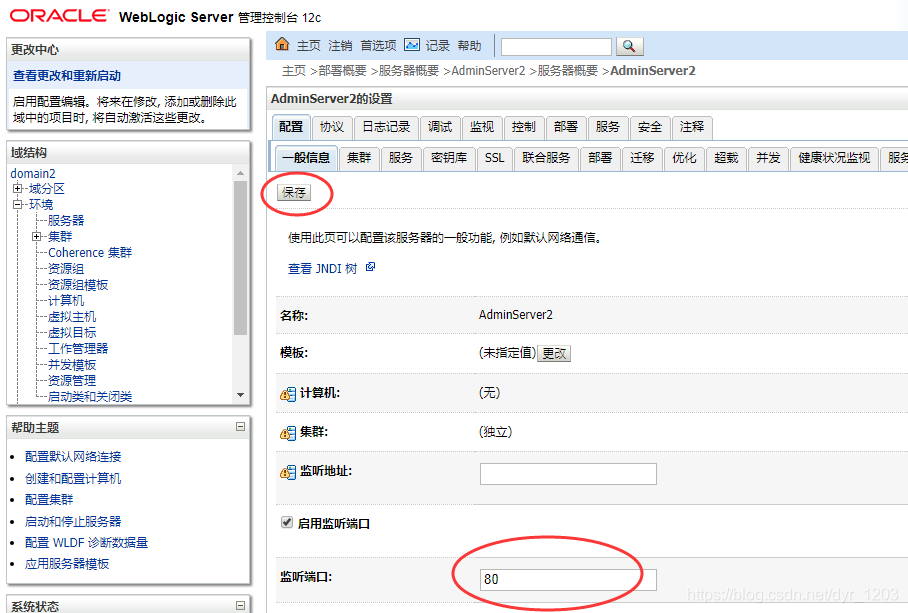The width and height of the screenshot is (908, 613).
Task: Click the 注销 toolbar link
Action: (340, 46)
